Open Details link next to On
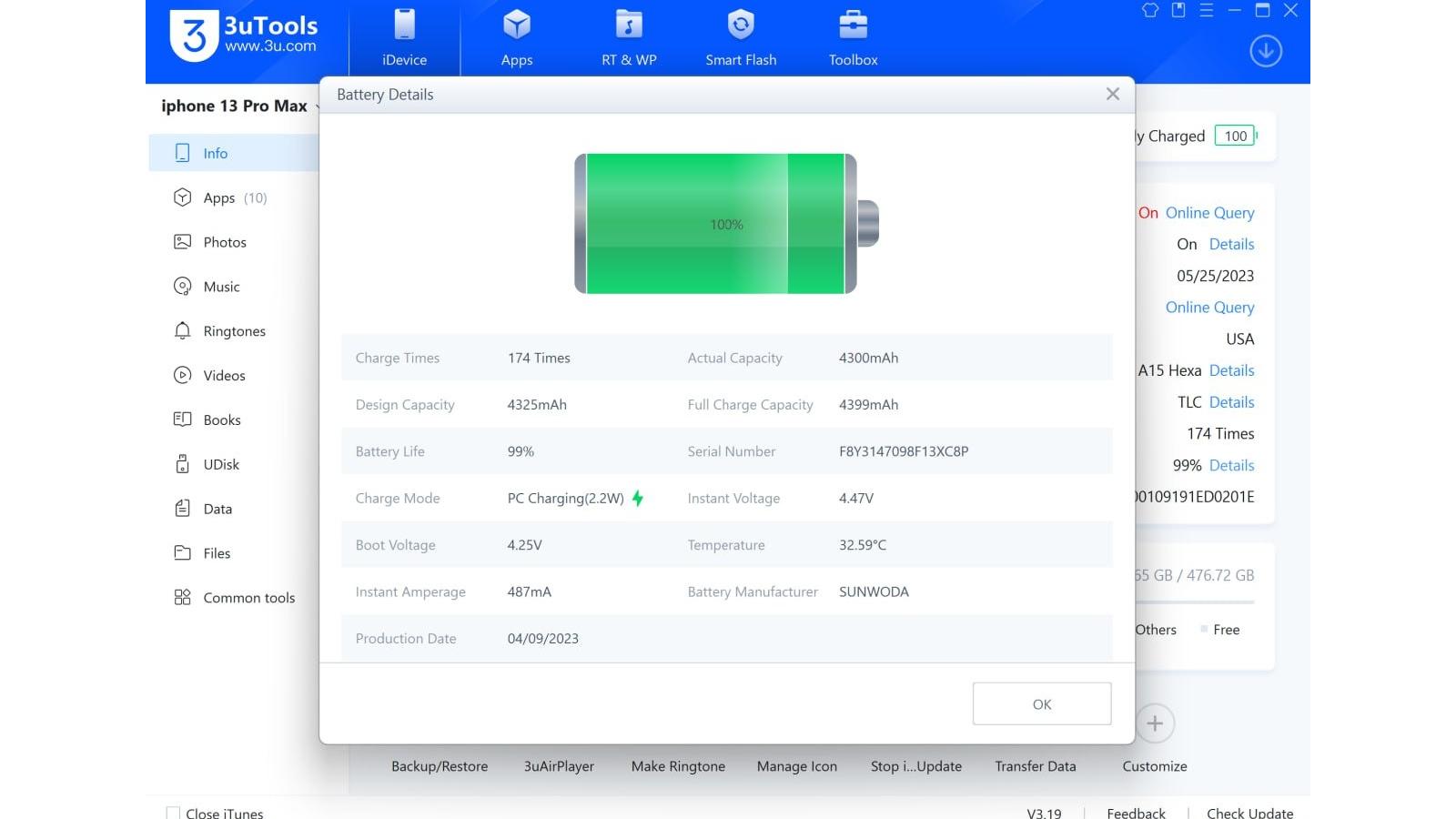The image size is (1456, 819). [x=1231, y=244]
